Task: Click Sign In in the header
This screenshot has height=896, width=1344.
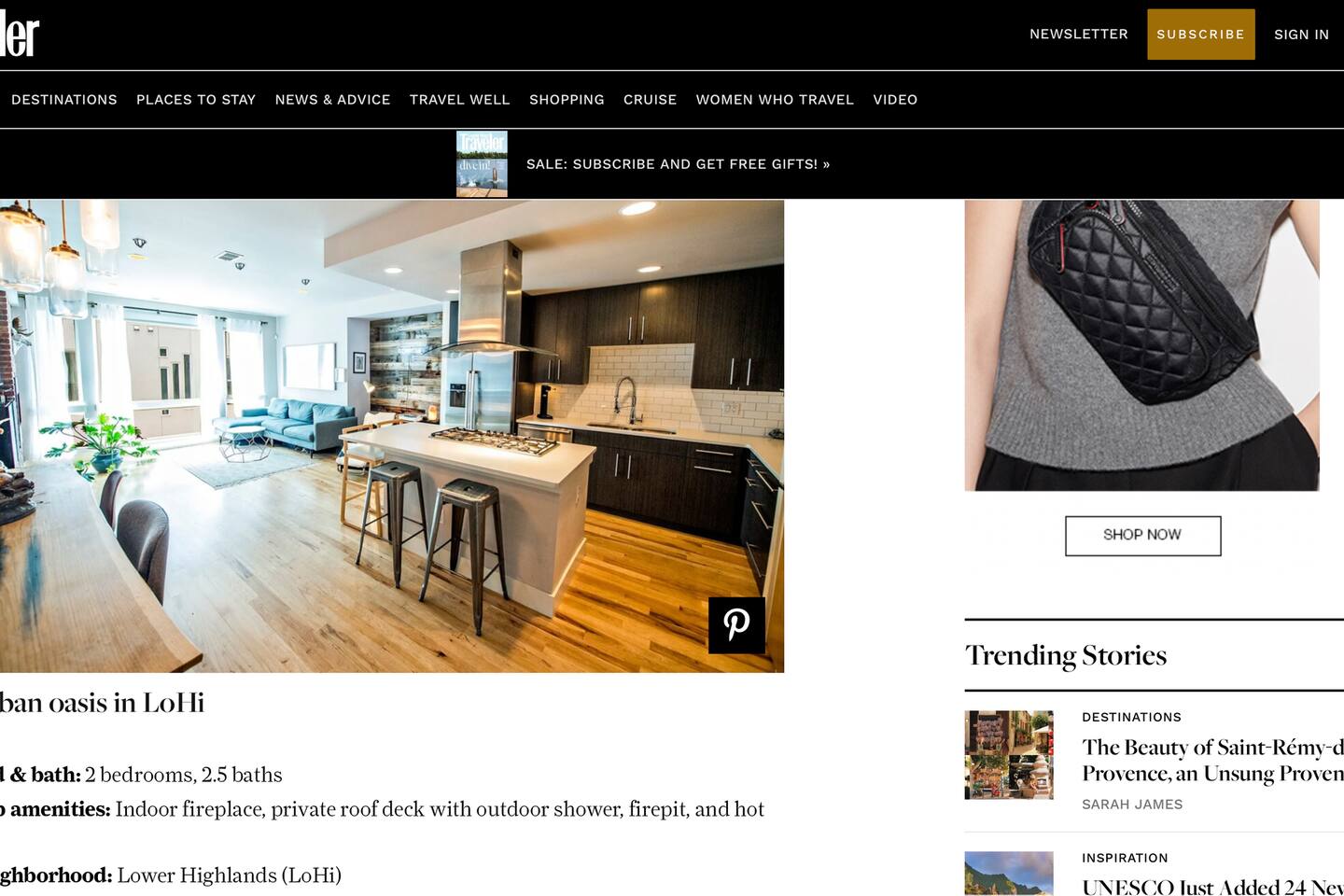Action: pyautogui.click(x=1301, y=35)
